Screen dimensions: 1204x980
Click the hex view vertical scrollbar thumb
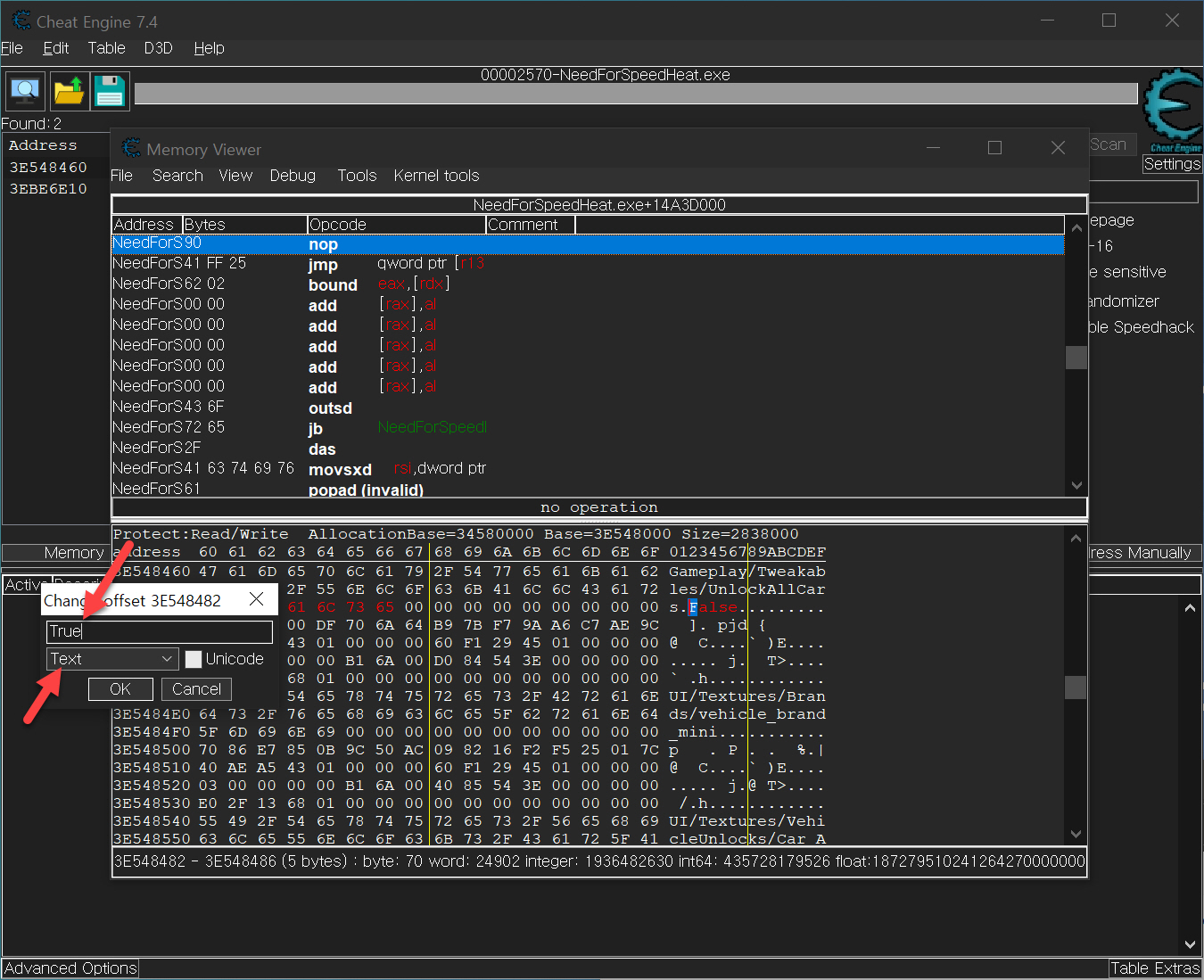coord(1076,687)
